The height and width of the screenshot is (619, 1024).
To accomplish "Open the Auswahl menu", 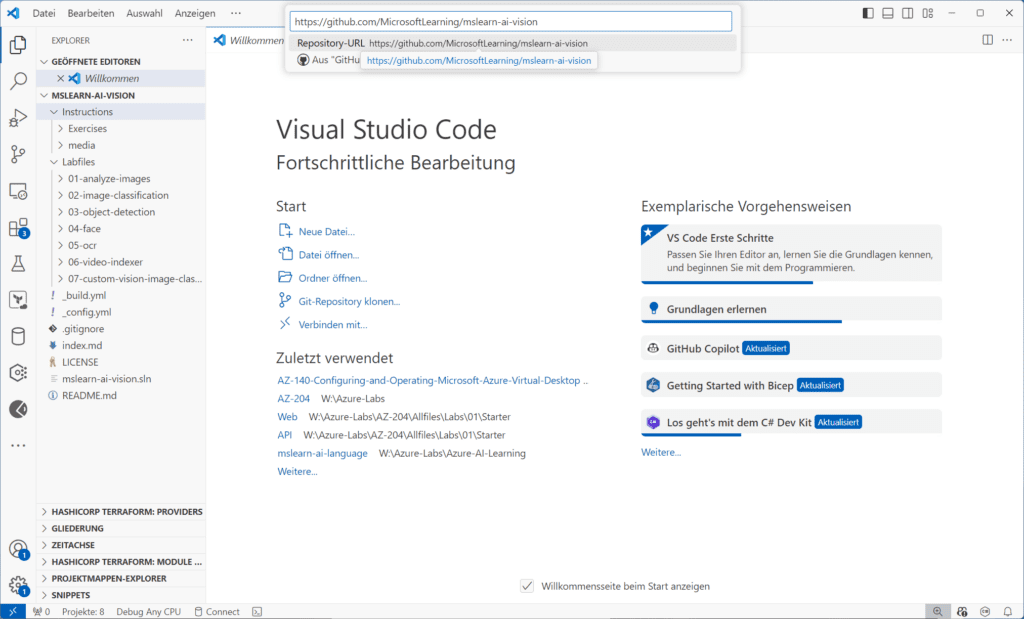I will (144, 13).
